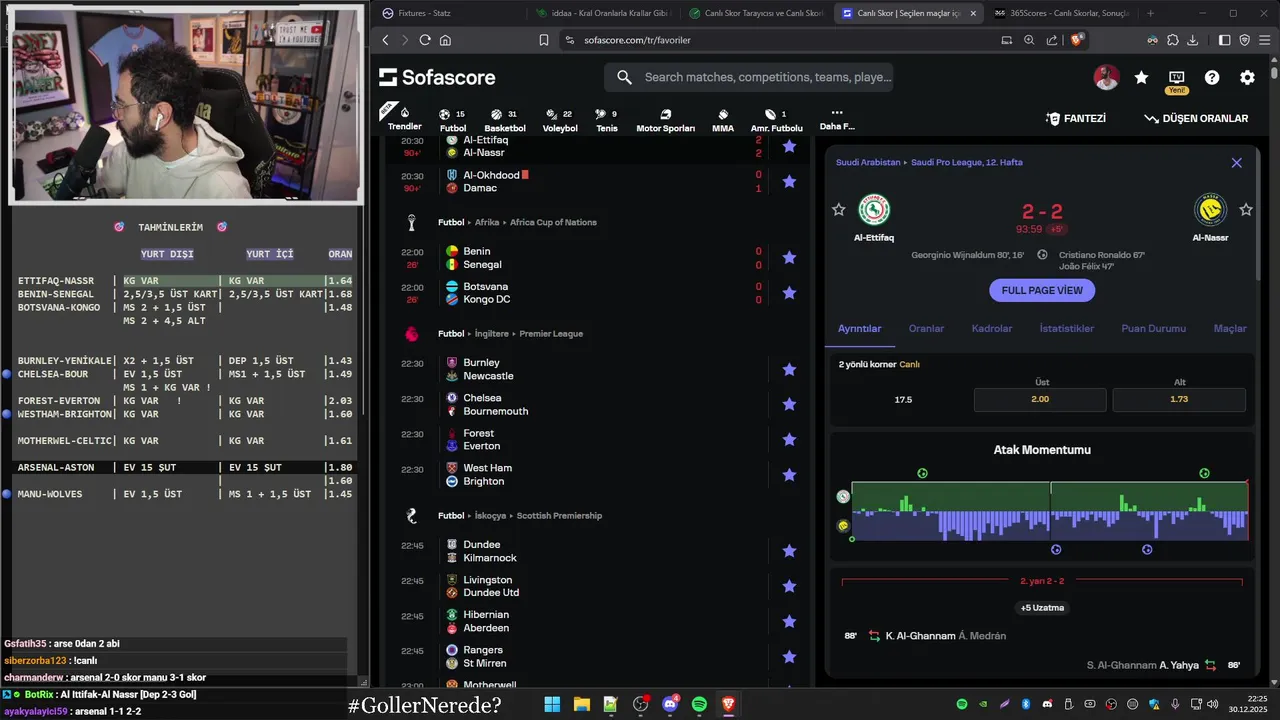Open the help question mark icon
Image resolution: width=1280 pixels, height=720 pixels.
pyautogui.click(x=1212, y=77)
